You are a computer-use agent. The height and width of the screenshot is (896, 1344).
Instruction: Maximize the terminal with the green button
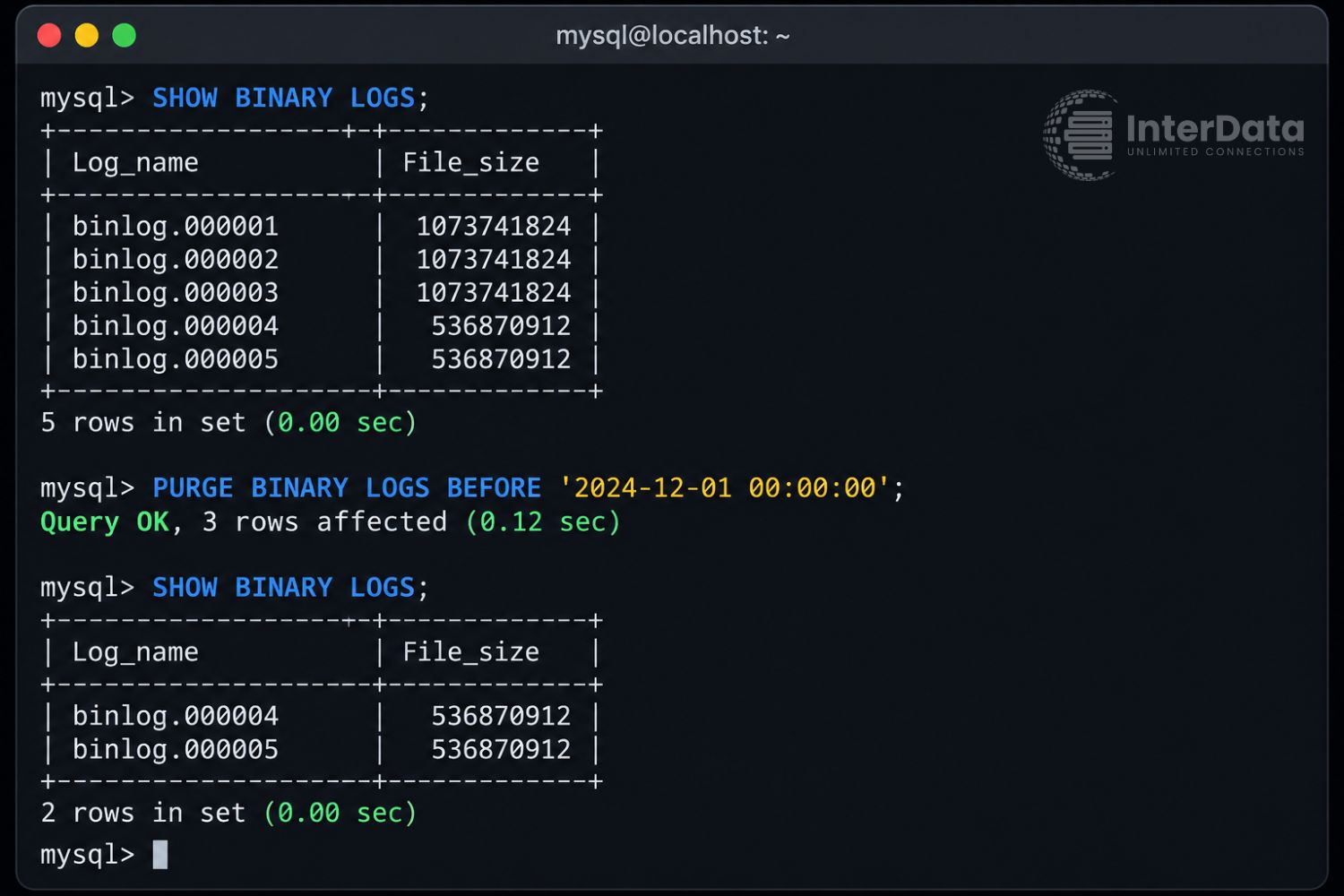125,36
